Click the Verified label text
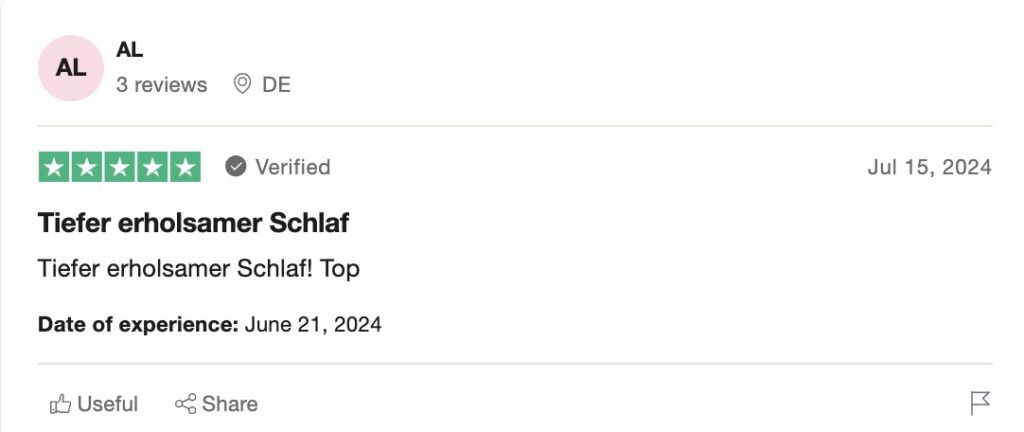This screenshot has width=1024, height=432. pos(292,167)
